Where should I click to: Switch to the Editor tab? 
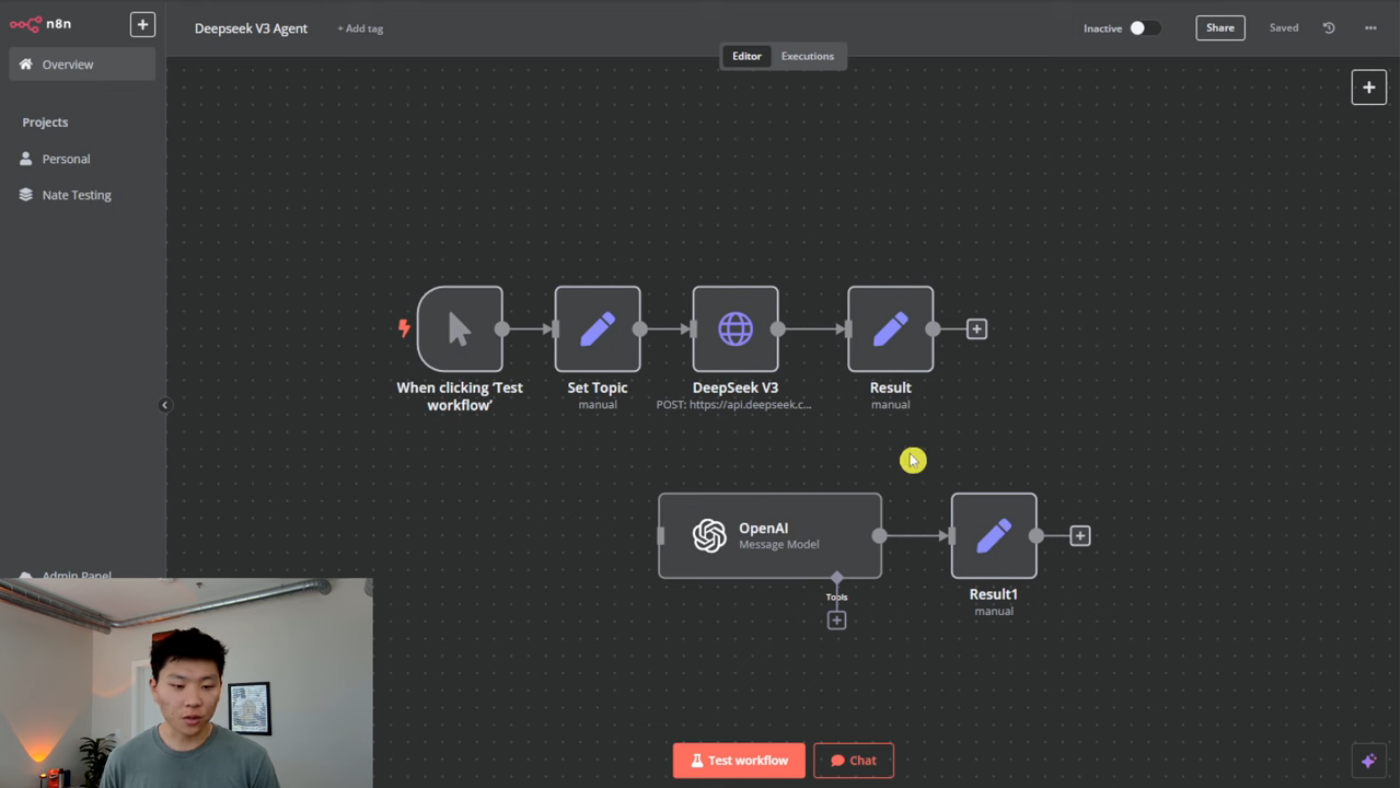click(746, 56)
